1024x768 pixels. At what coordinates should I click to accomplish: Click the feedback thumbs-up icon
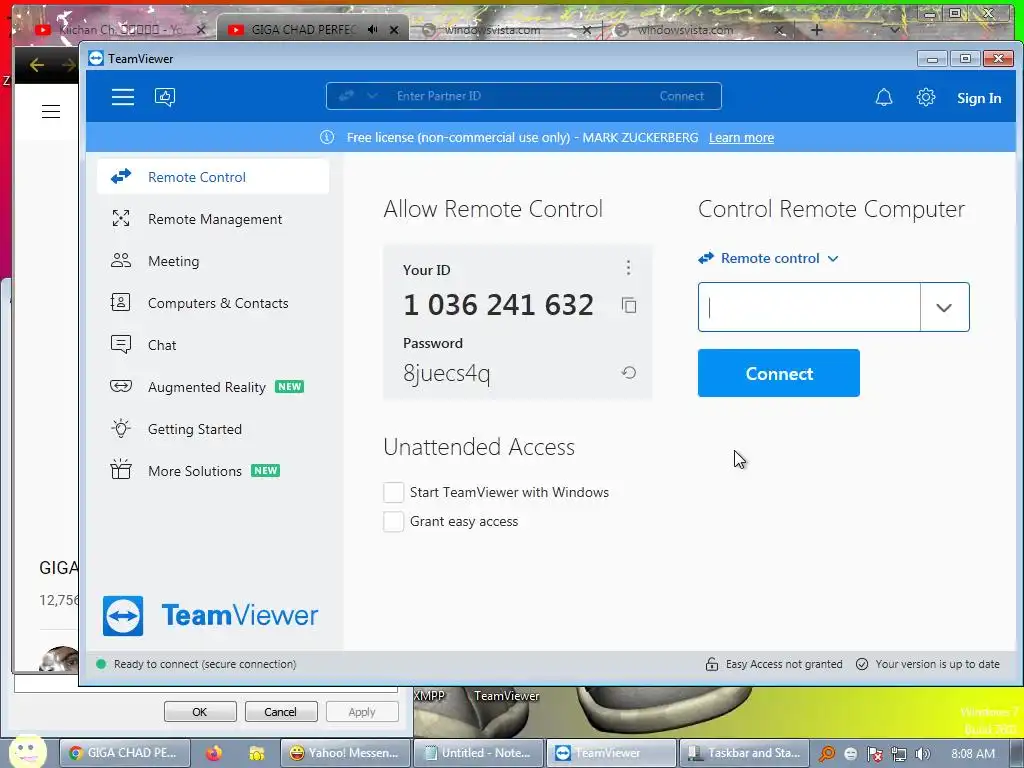[x=165, y=97]
